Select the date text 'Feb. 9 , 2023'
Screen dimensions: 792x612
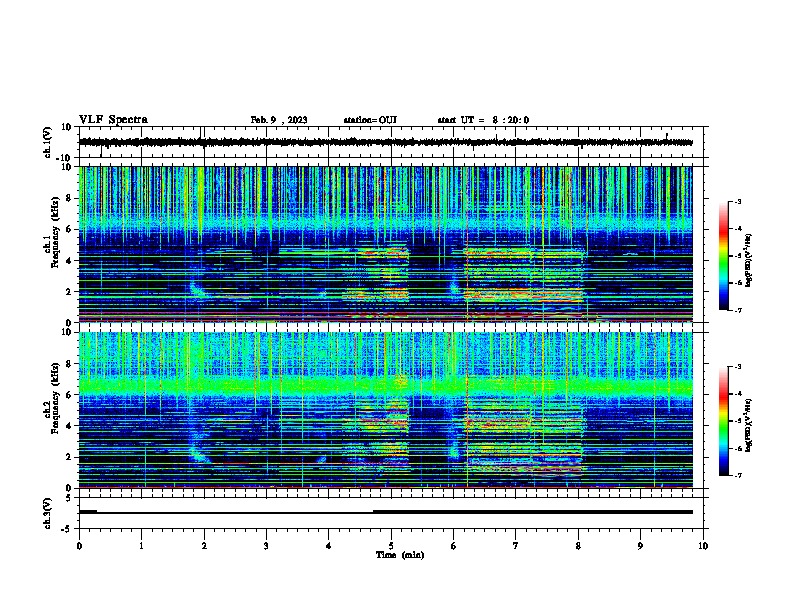(x=279, y=120)
